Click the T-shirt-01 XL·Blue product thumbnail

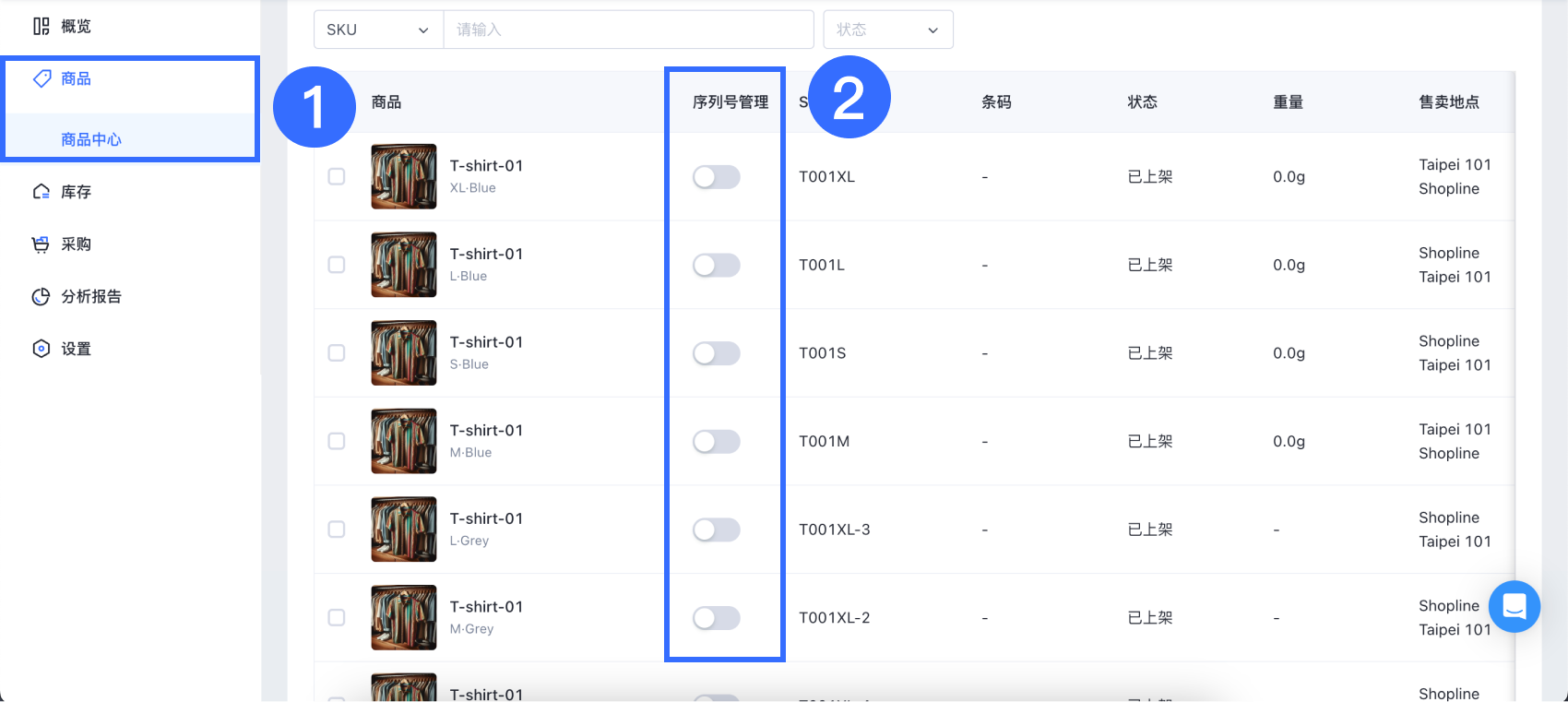coord(404,176)
